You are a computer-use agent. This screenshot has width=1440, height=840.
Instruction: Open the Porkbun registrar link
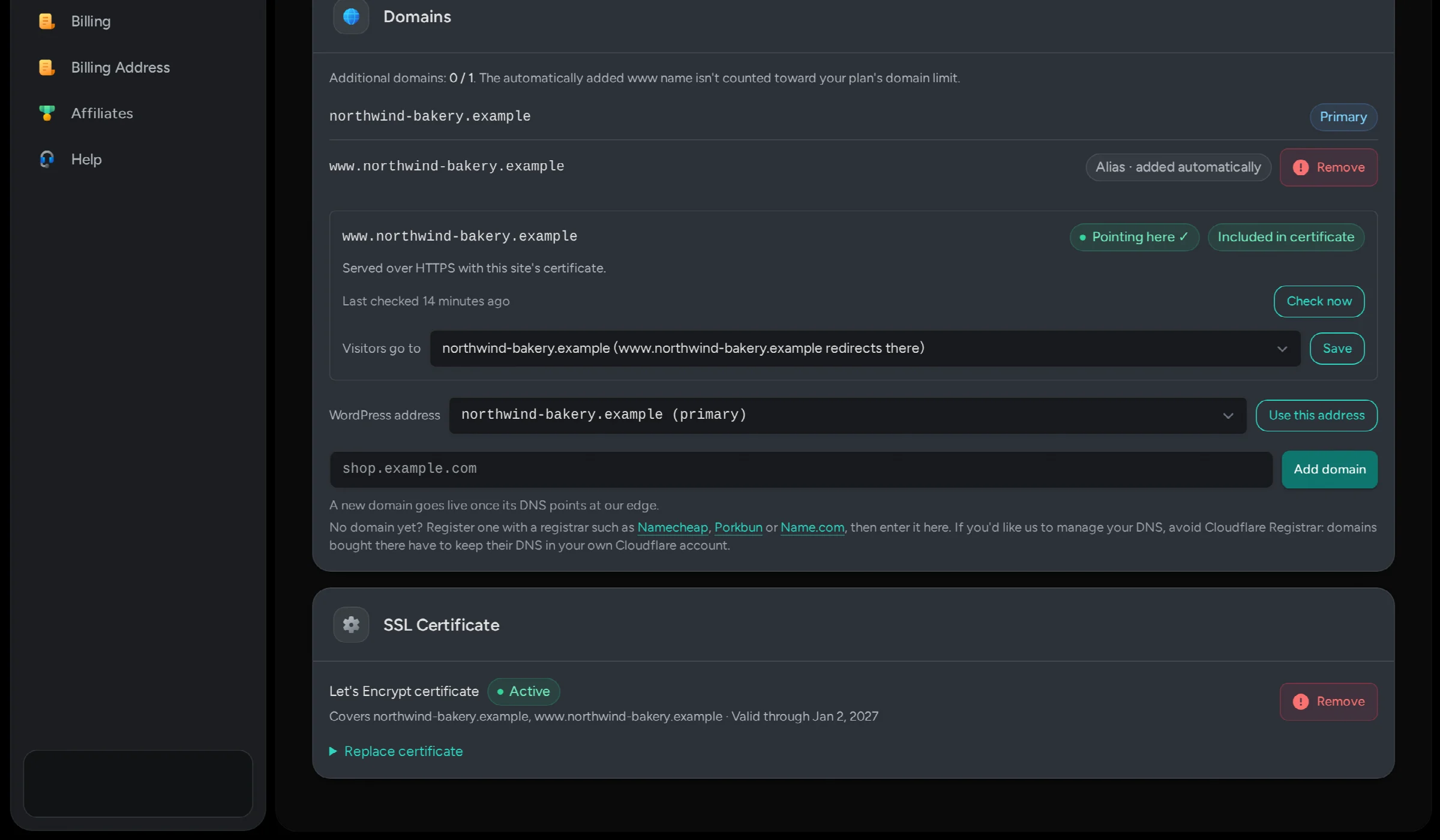[738, 527]
